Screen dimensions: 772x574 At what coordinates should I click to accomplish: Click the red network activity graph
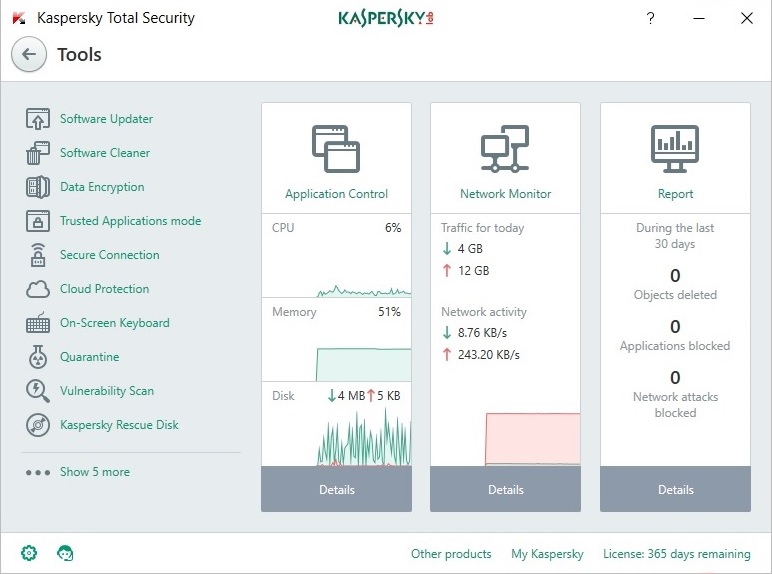532,439
